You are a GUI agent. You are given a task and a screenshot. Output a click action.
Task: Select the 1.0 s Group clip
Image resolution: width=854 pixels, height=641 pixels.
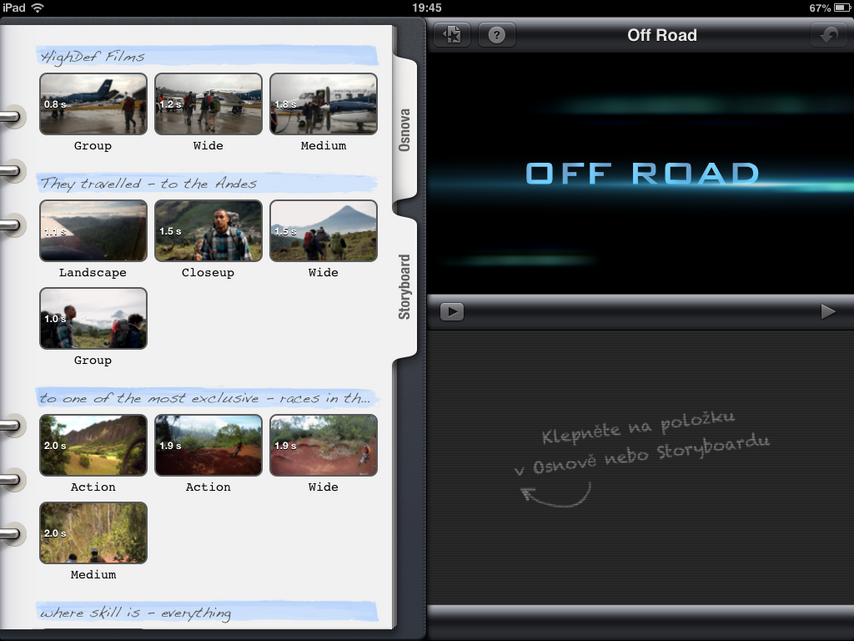point(93,319)
